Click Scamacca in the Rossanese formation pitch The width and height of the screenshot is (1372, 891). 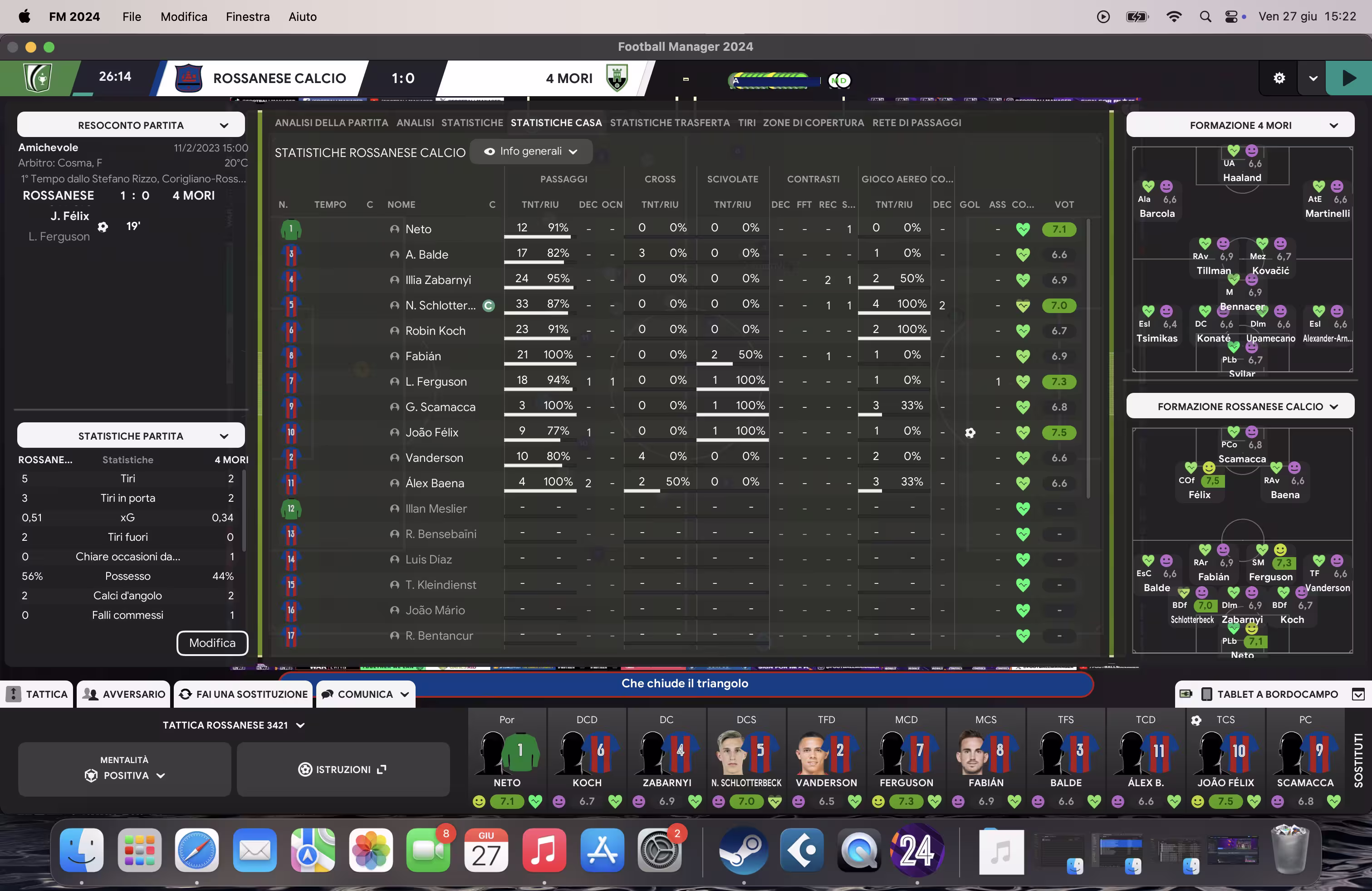tap(1242, 459)
